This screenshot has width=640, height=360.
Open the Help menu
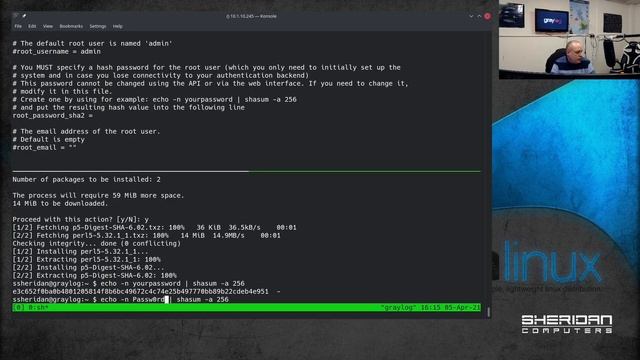[x=118, y=26]
